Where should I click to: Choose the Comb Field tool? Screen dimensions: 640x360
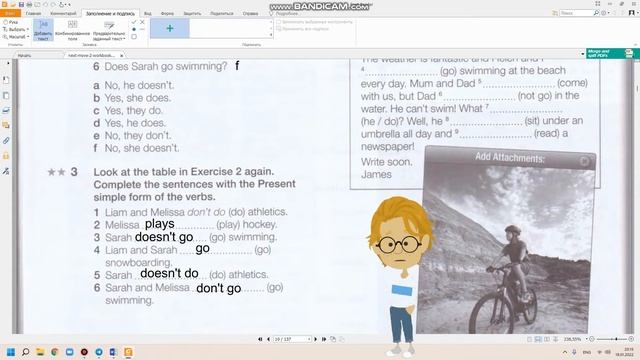pyautogui.click(x=72, y=30)
